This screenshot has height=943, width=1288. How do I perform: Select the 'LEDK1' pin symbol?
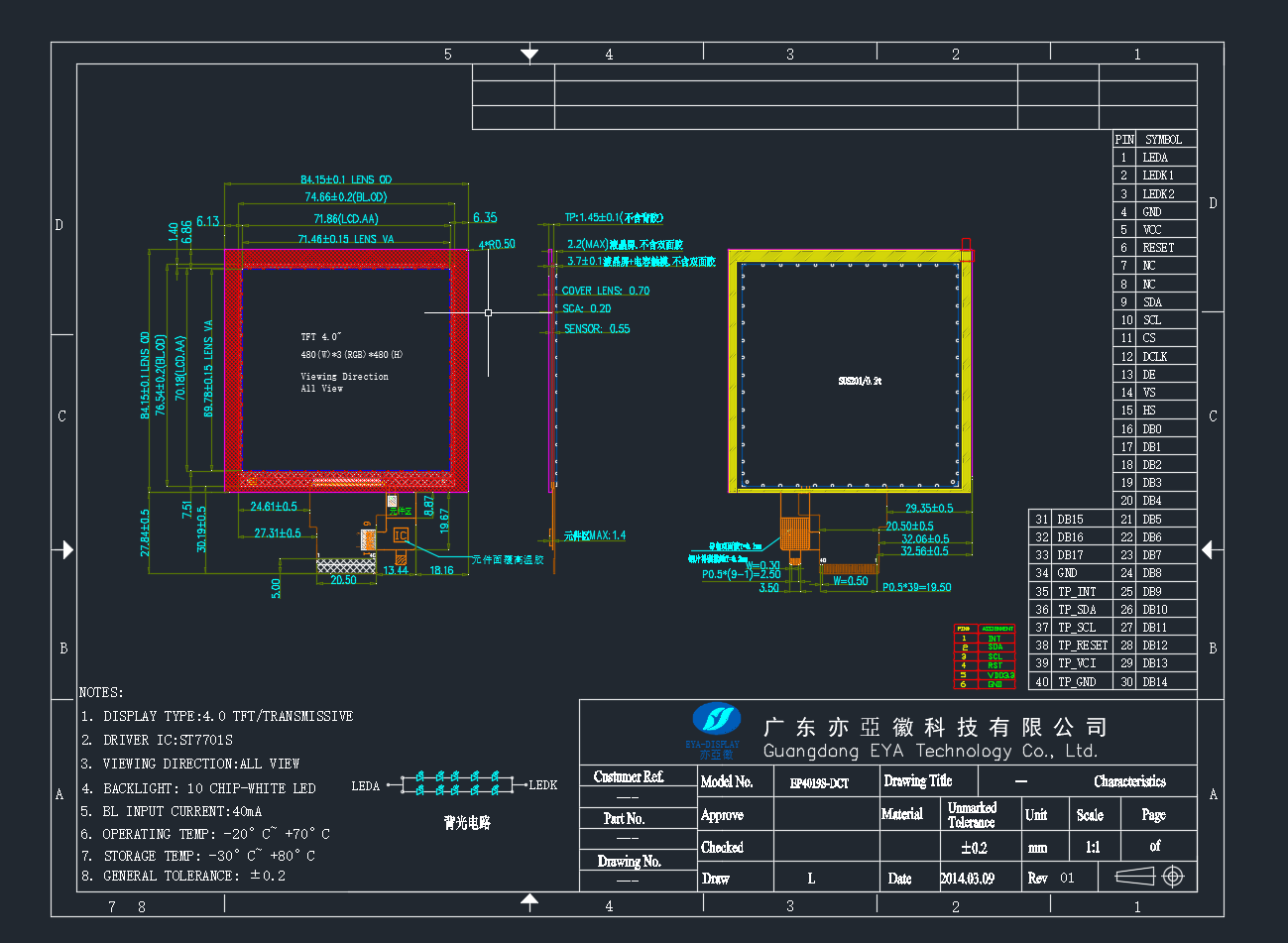point(1158,176)
